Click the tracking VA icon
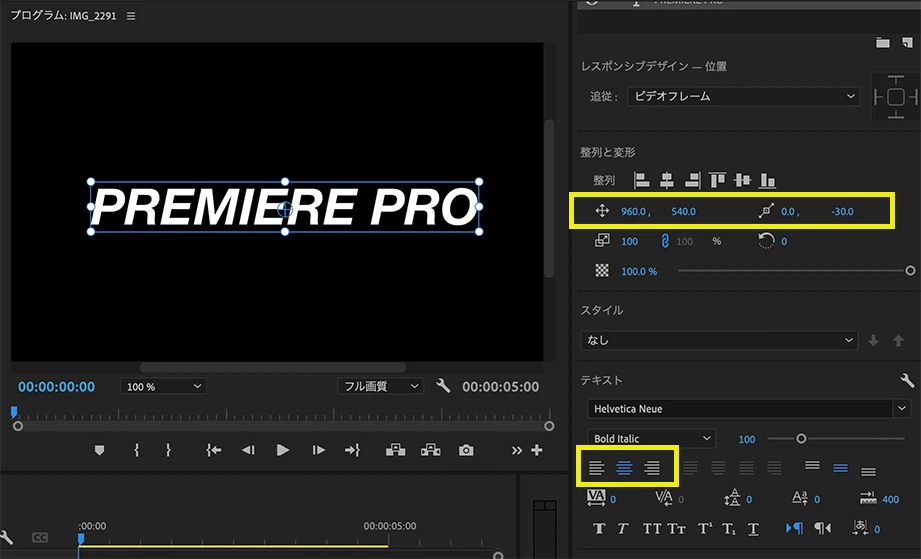 coord(596,498)
